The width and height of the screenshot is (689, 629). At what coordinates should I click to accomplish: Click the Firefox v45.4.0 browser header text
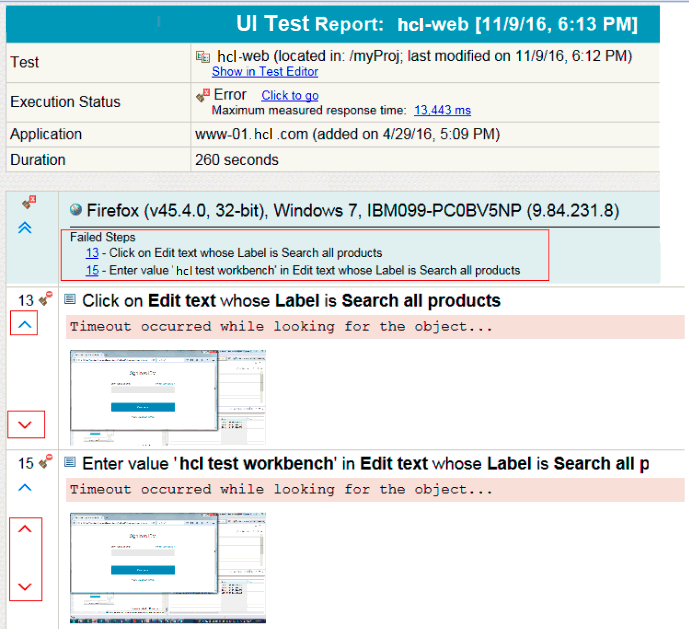coord(353,211)
